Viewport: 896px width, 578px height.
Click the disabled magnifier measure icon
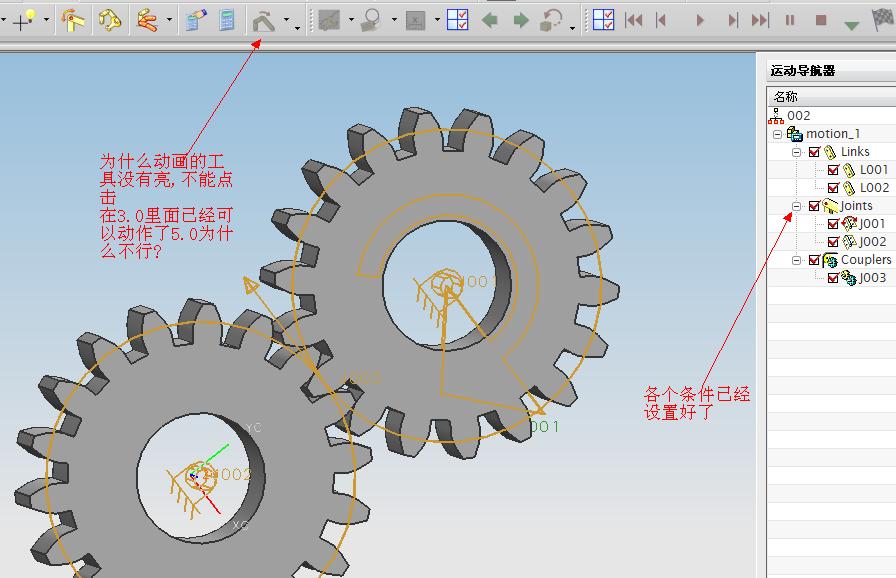point(371,21)
